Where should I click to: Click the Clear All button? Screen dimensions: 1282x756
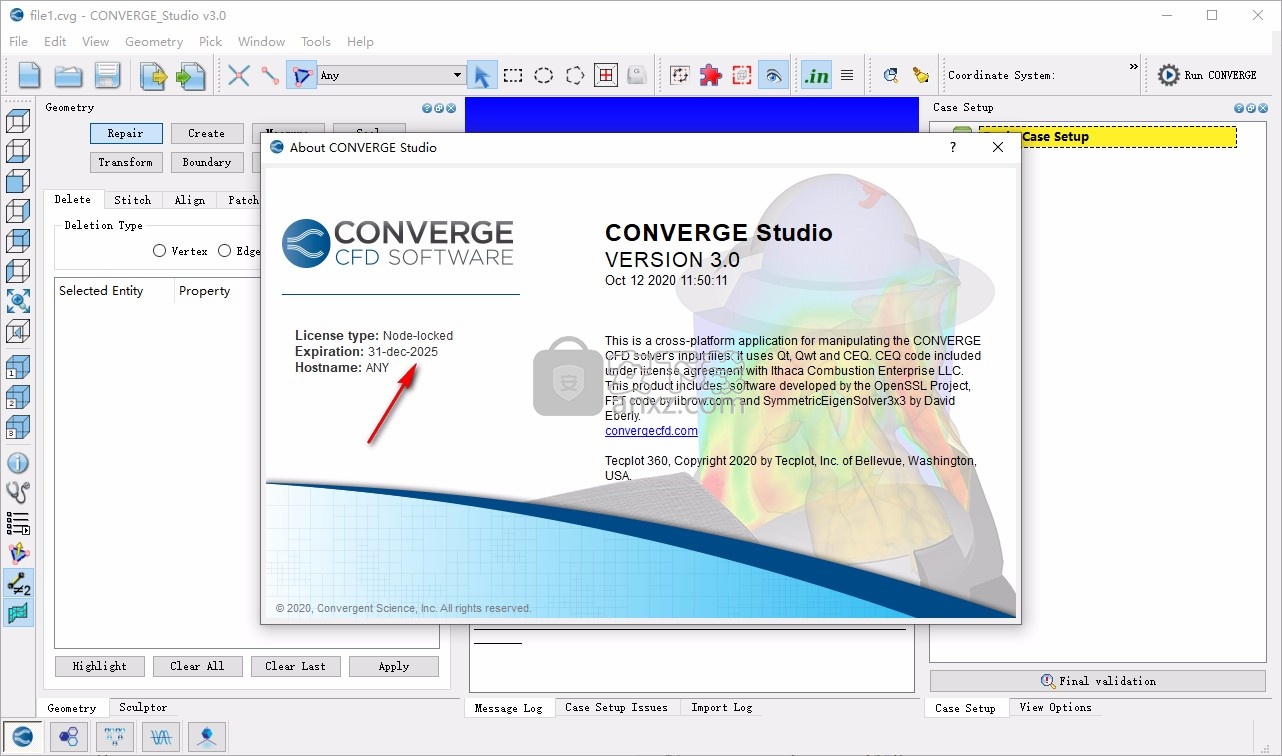coord(197,666)
